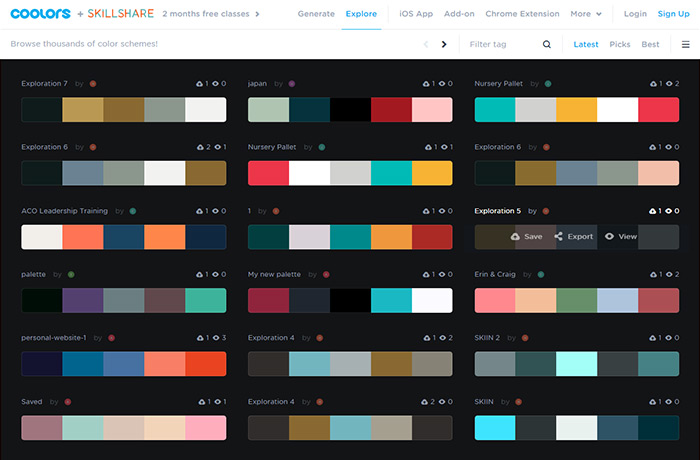Click the Sign Up link
The width and height of the screenshot is (700, 460).
tap(673, 14)
